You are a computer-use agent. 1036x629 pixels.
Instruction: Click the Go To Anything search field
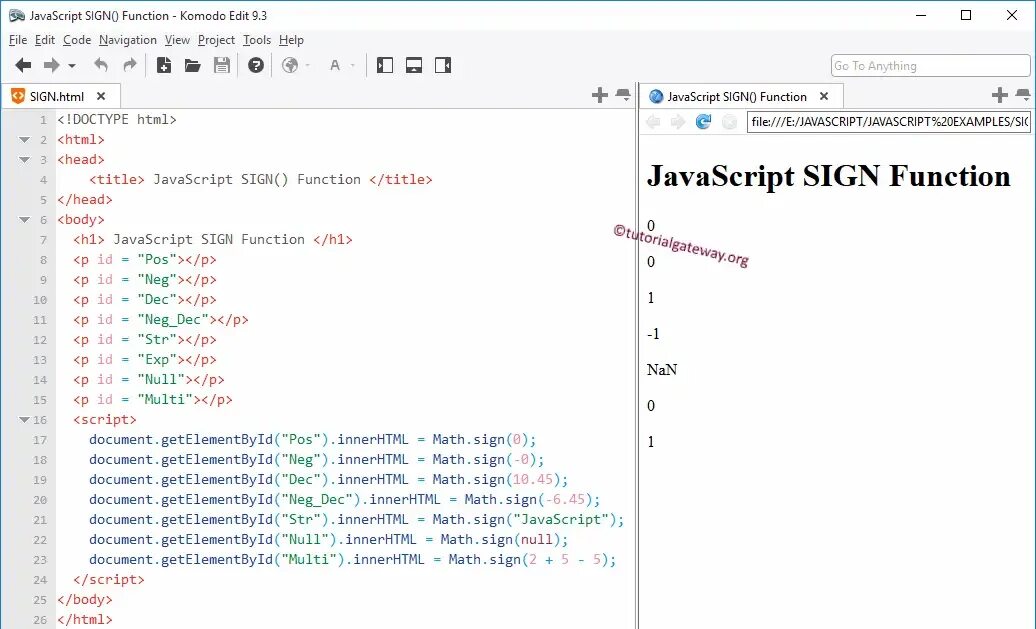pos(930,65)
